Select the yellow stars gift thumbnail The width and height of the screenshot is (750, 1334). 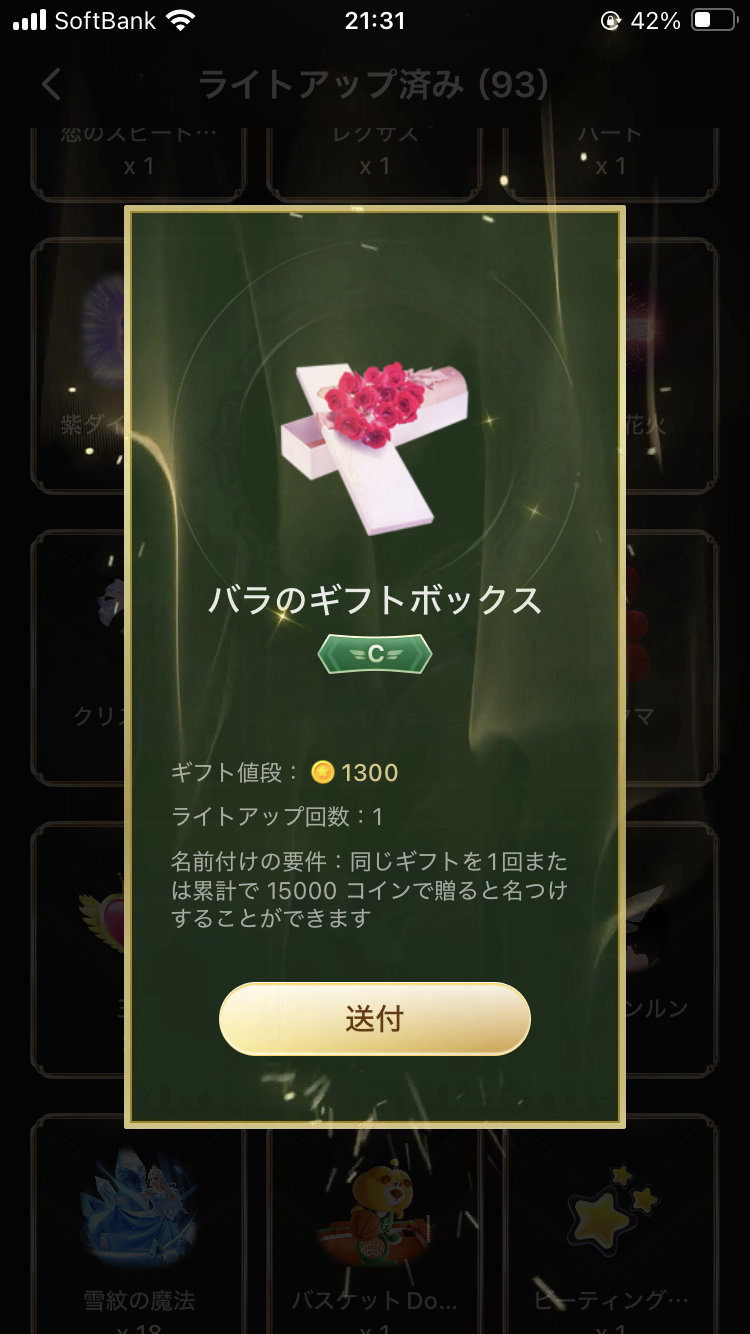612,1210
